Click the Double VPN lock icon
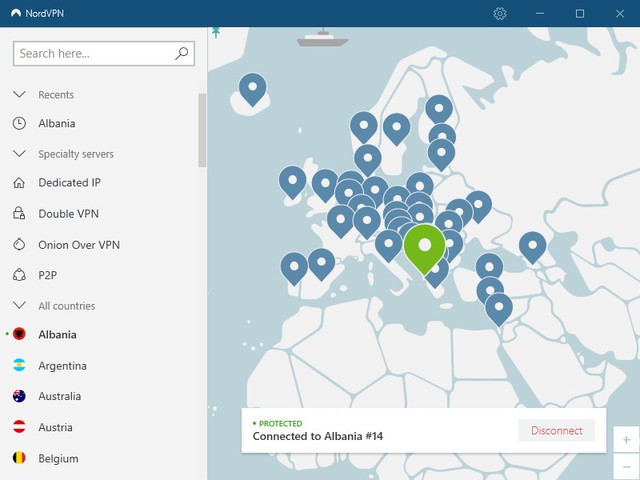640x480 pixels. pyautogui.click(x=19, y=214)
